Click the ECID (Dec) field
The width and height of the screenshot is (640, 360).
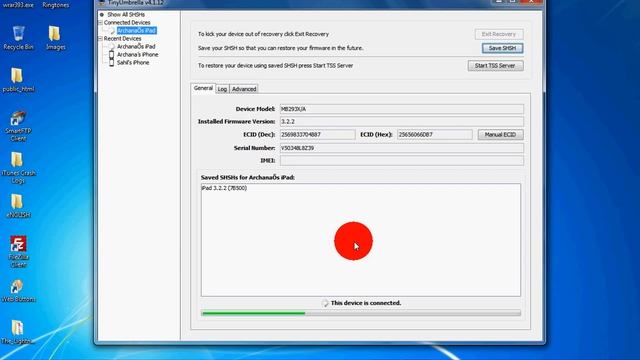[318, 135]
